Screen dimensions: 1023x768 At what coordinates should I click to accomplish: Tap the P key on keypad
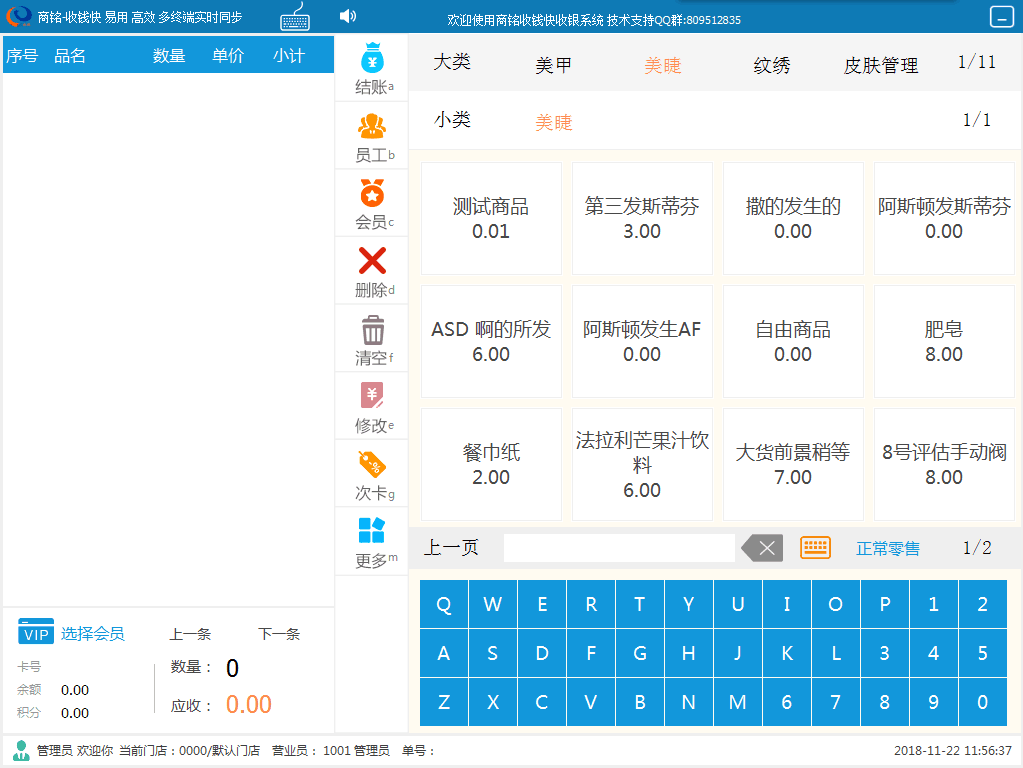pyautogui.click(x=885, y=604)
